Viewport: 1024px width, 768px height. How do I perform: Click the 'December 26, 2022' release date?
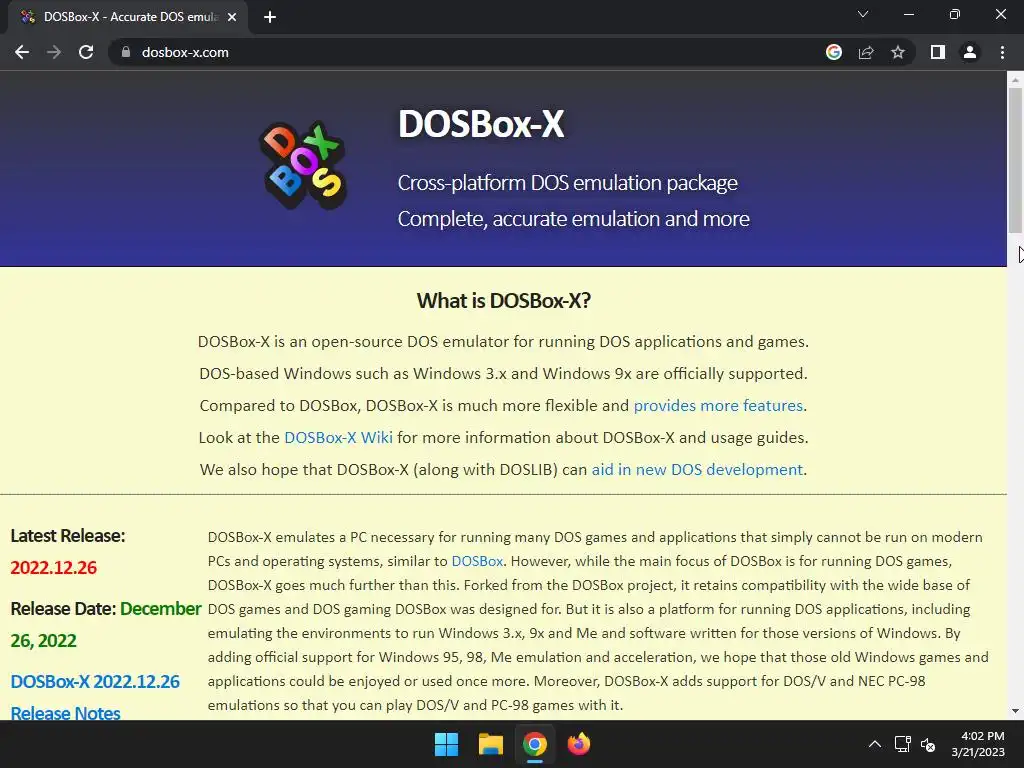106,624
